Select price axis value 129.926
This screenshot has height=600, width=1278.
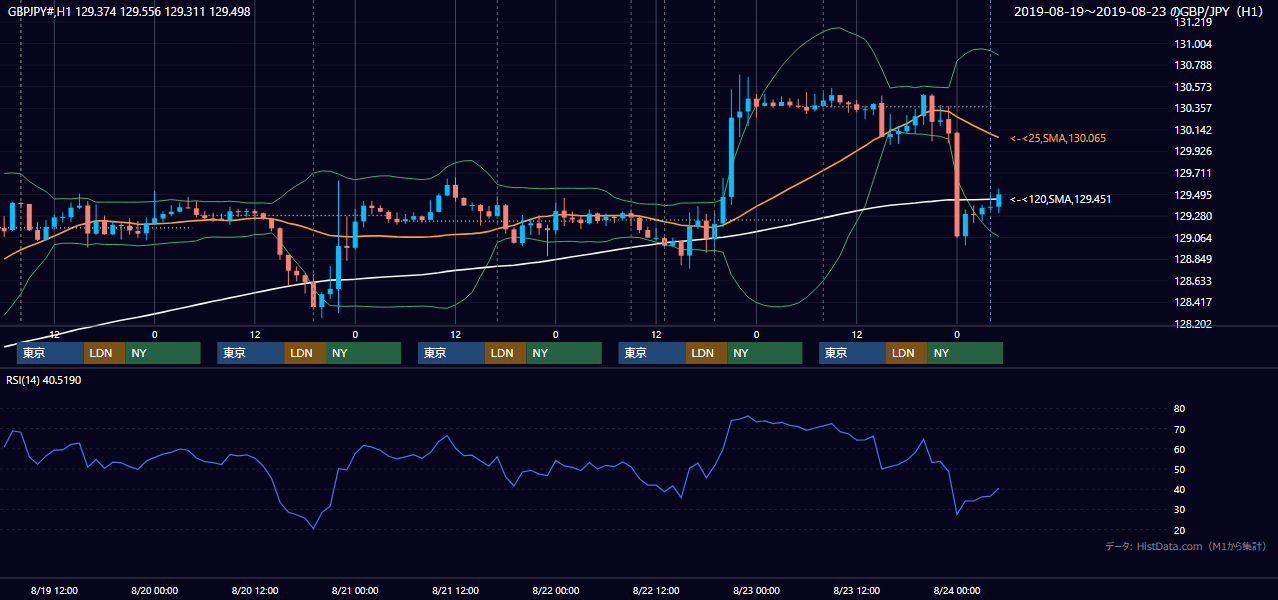[1193, 151]
